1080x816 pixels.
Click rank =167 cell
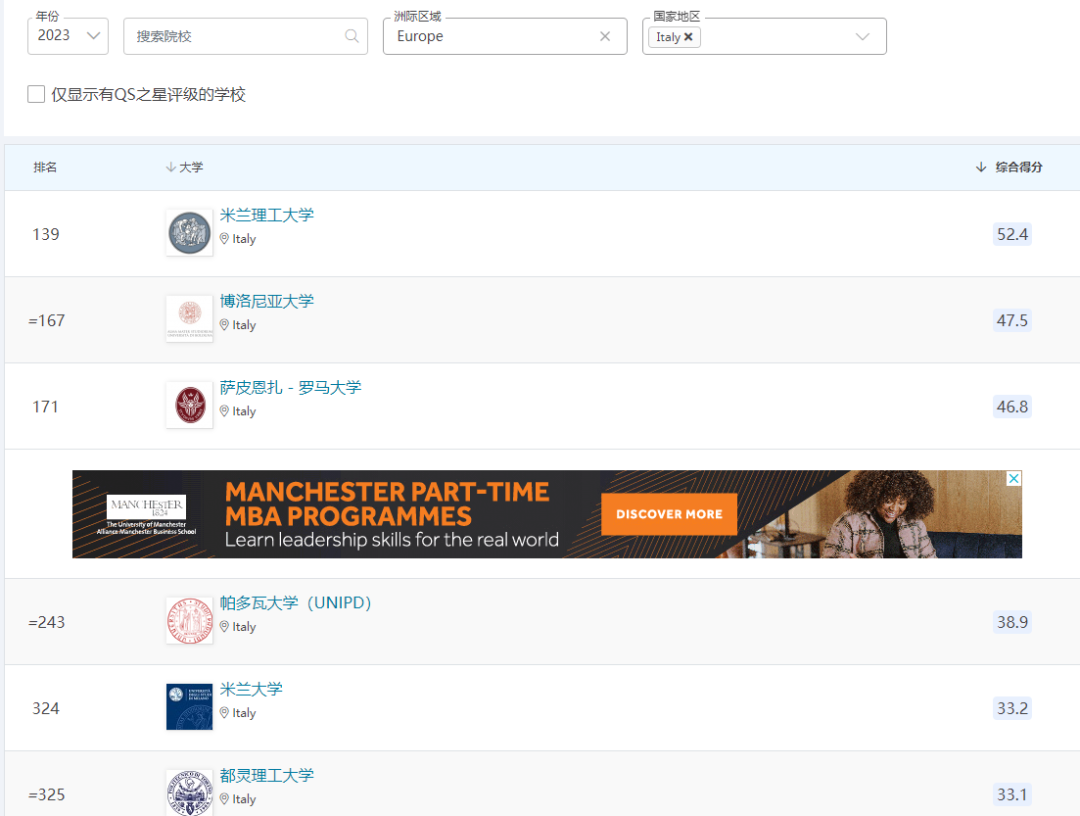47,320
